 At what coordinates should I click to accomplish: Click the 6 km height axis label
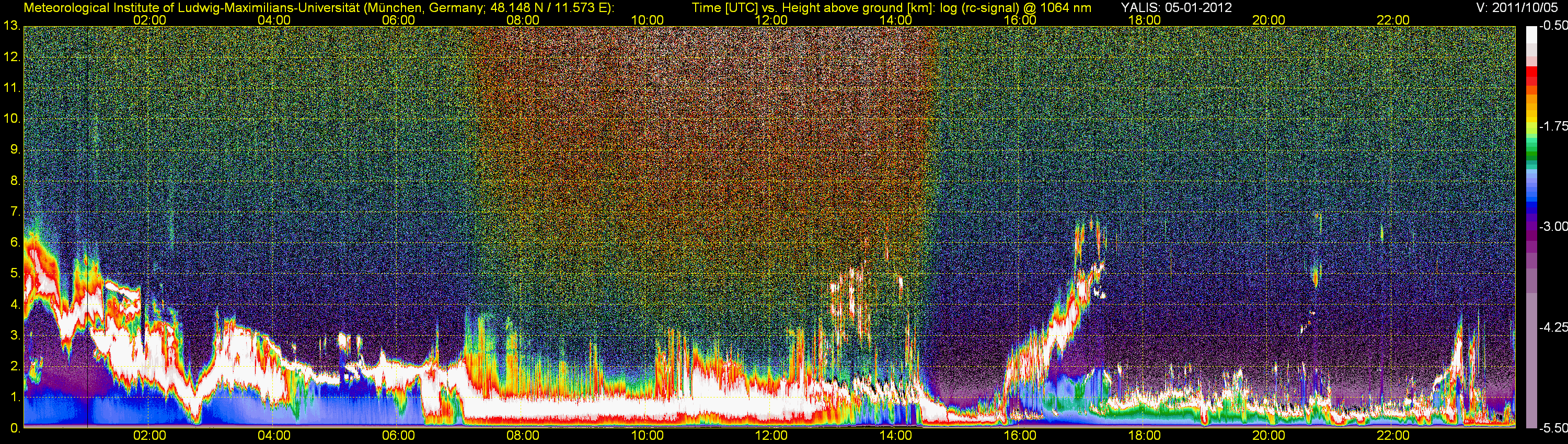(x=15, y=243)
